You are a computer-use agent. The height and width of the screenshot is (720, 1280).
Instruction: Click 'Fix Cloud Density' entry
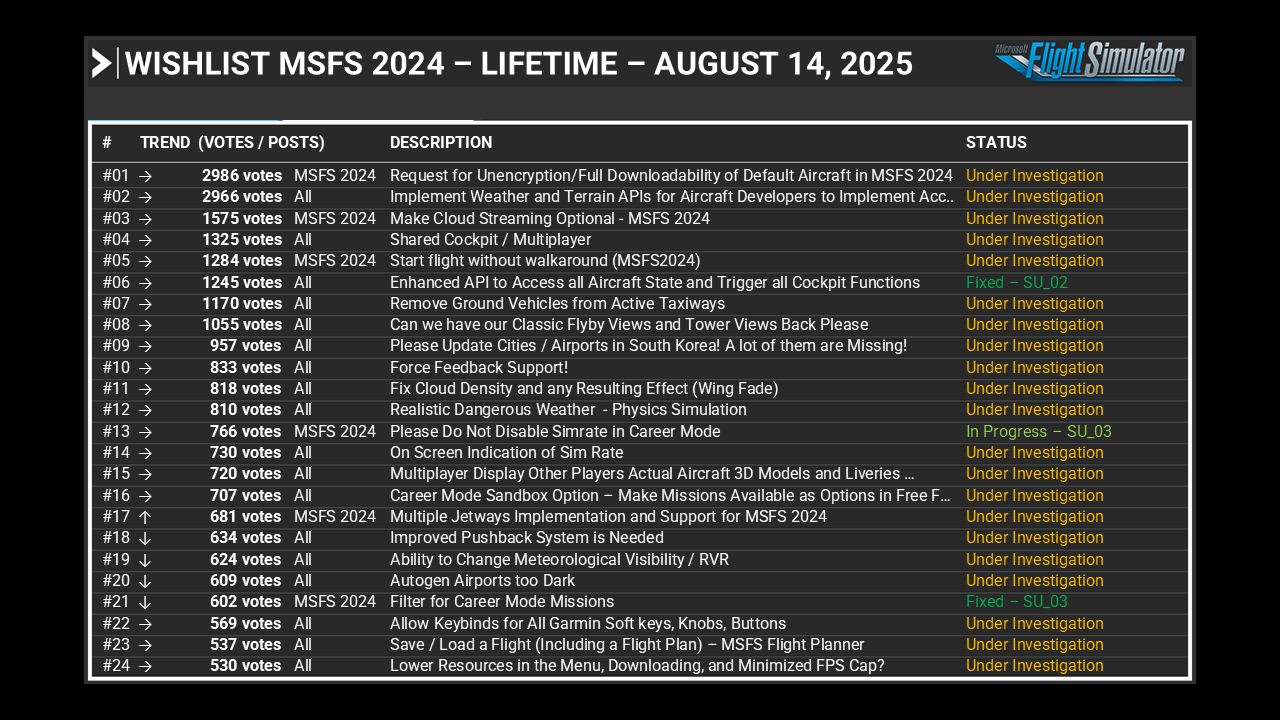pyautogui.click(x=584, y=389)
